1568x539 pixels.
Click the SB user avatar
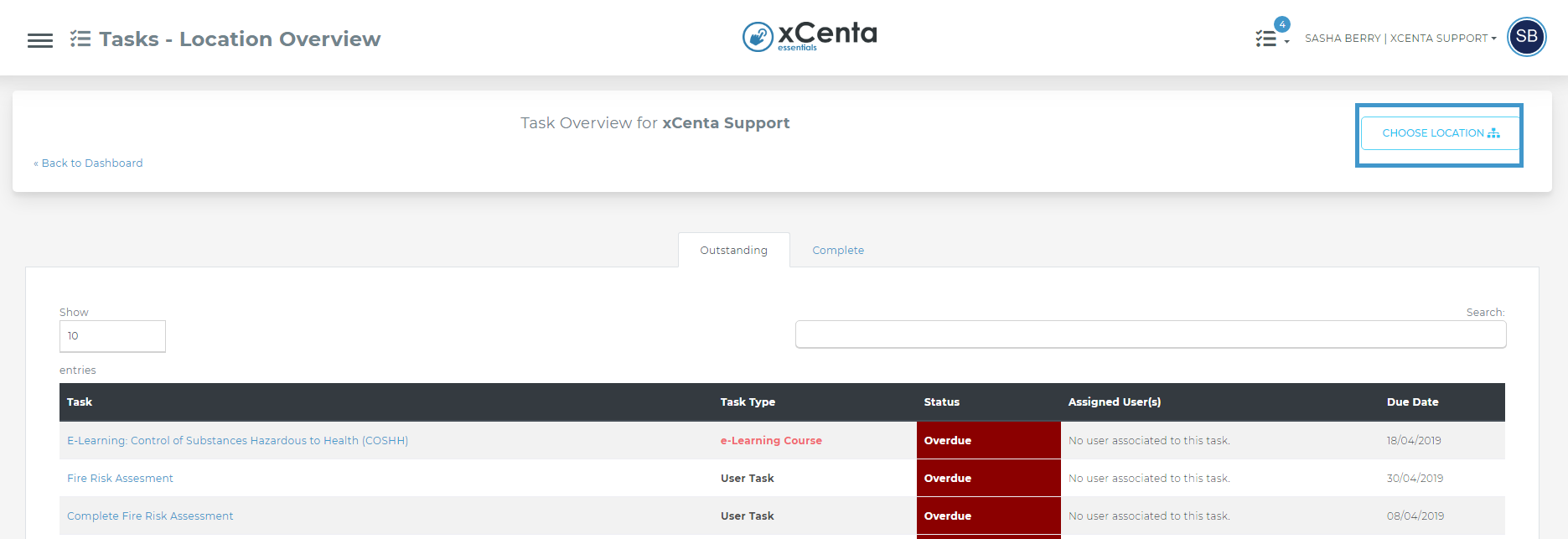coord(1527,37)
